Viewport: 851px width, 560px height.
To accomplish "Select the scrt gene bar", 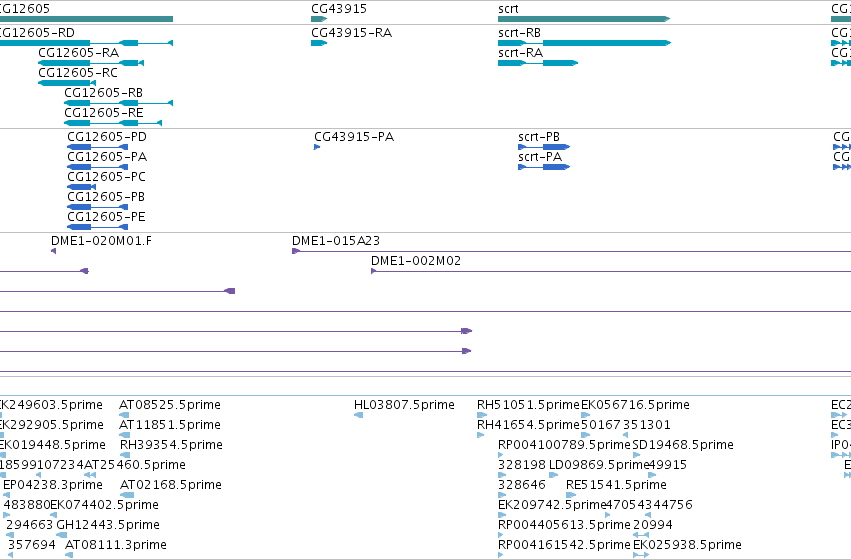I will tap(584, 19).
